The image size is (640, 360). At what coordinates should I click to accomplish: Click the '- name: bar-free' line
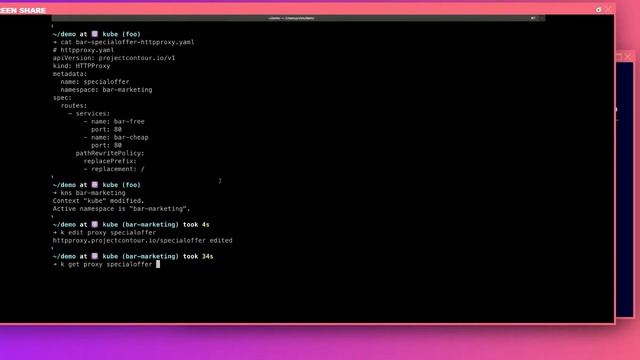114,122
